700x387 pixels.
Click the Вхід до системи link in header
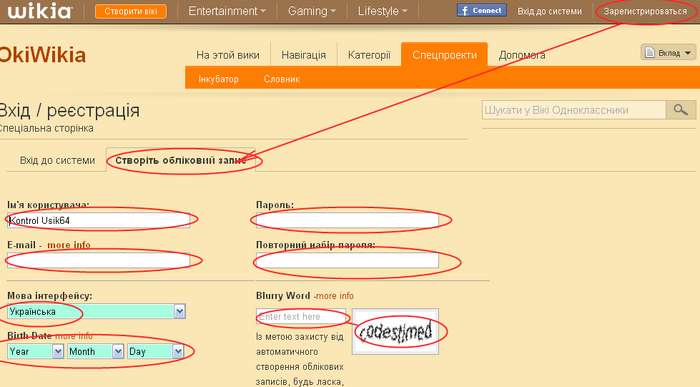pos(550,11)
